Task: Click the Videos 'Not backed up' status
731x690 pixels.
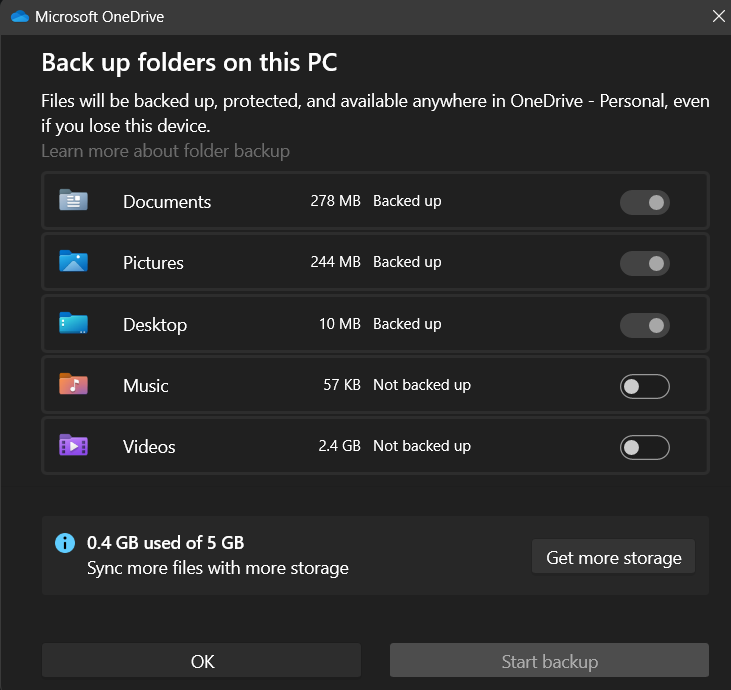Action: point(421,446)
